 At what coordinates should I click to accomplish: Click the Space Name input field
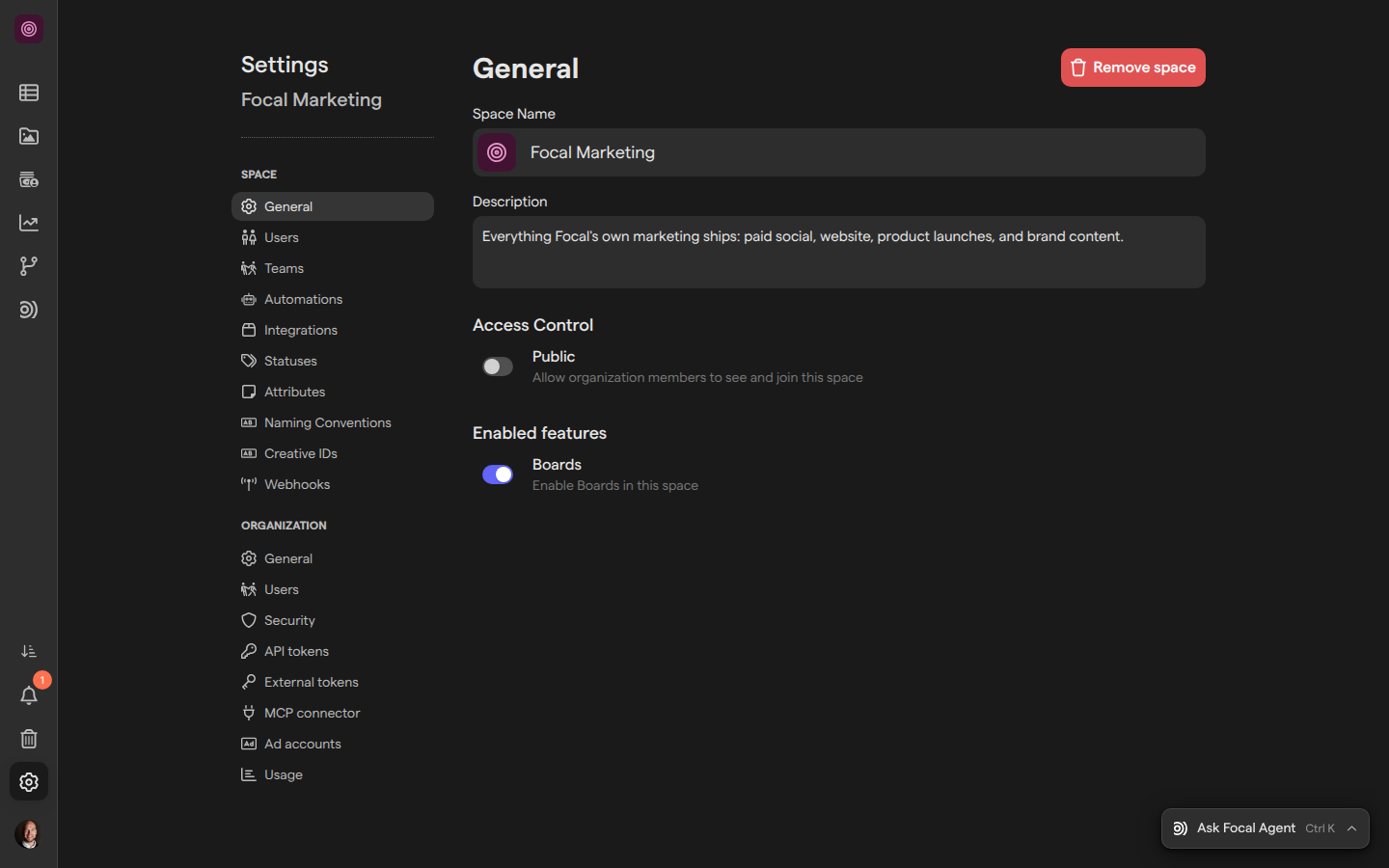[x=839, y=152]
